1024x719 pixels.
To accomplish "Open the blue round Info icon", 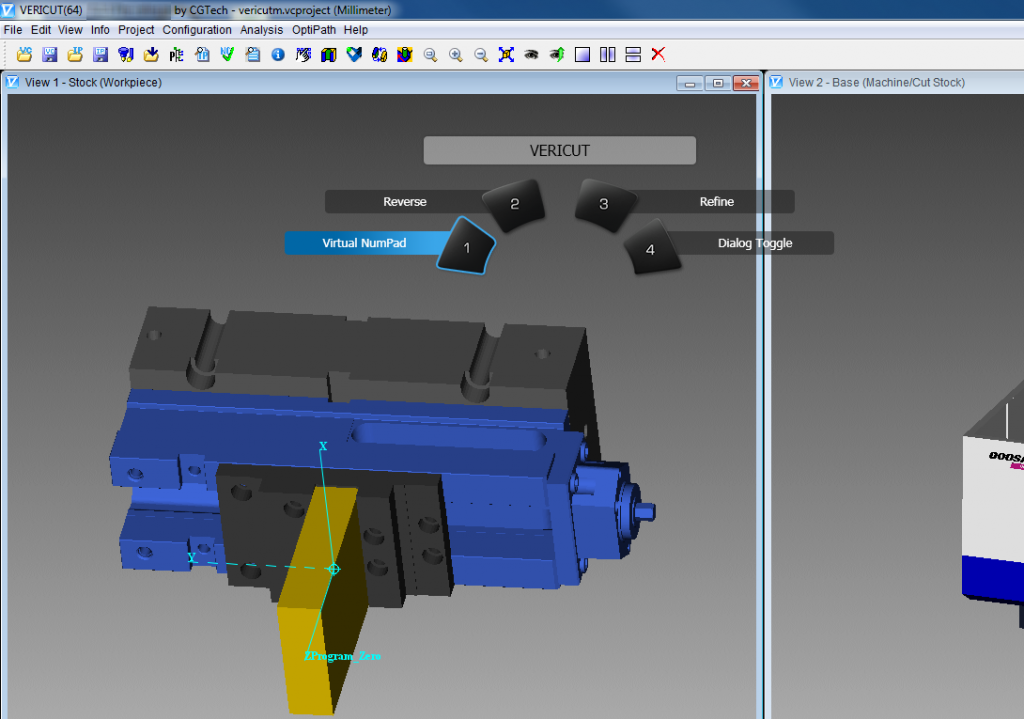I will tap(278, 55).
